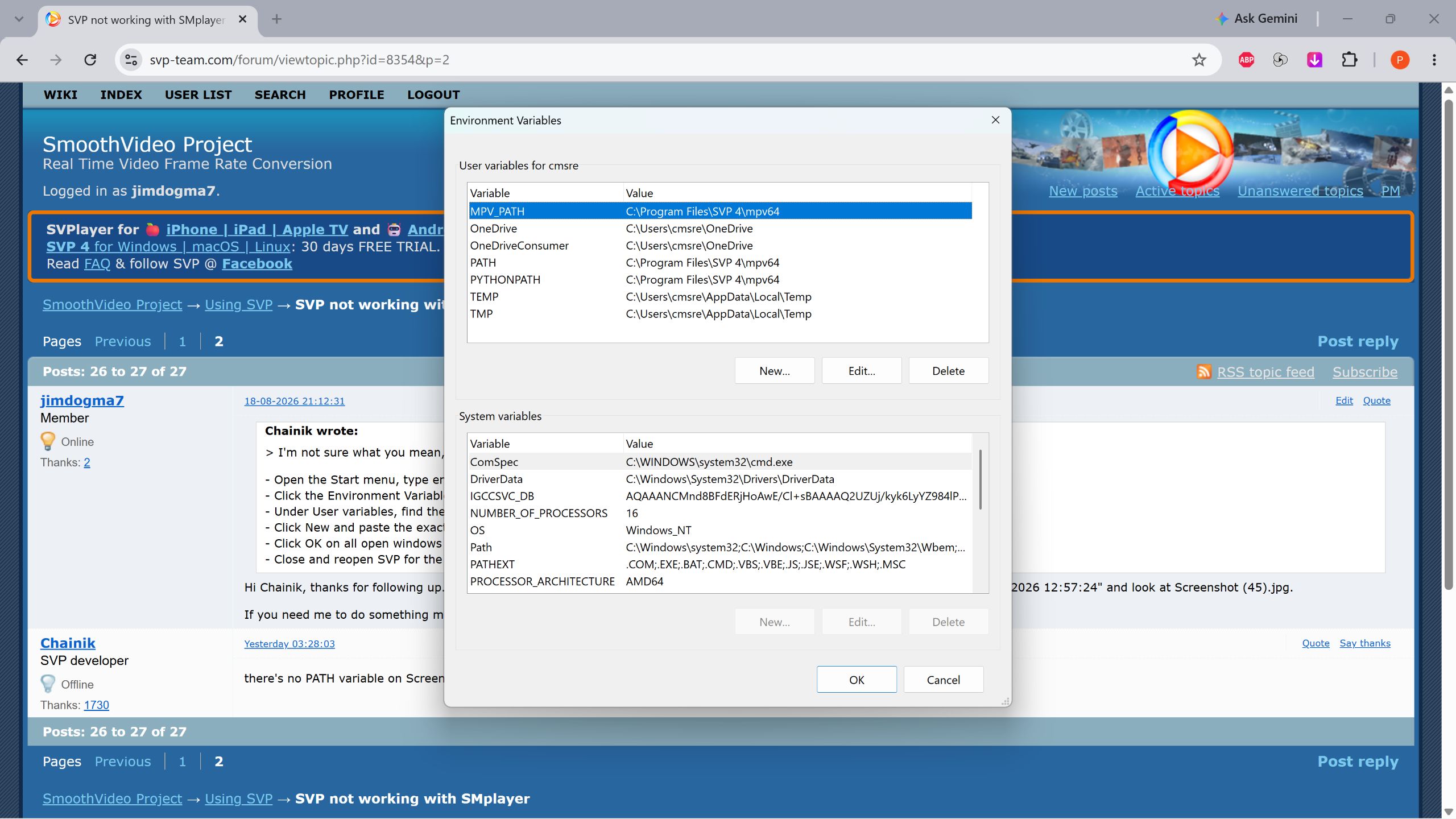Select the ComSpec system variable row

pos(720,462)
